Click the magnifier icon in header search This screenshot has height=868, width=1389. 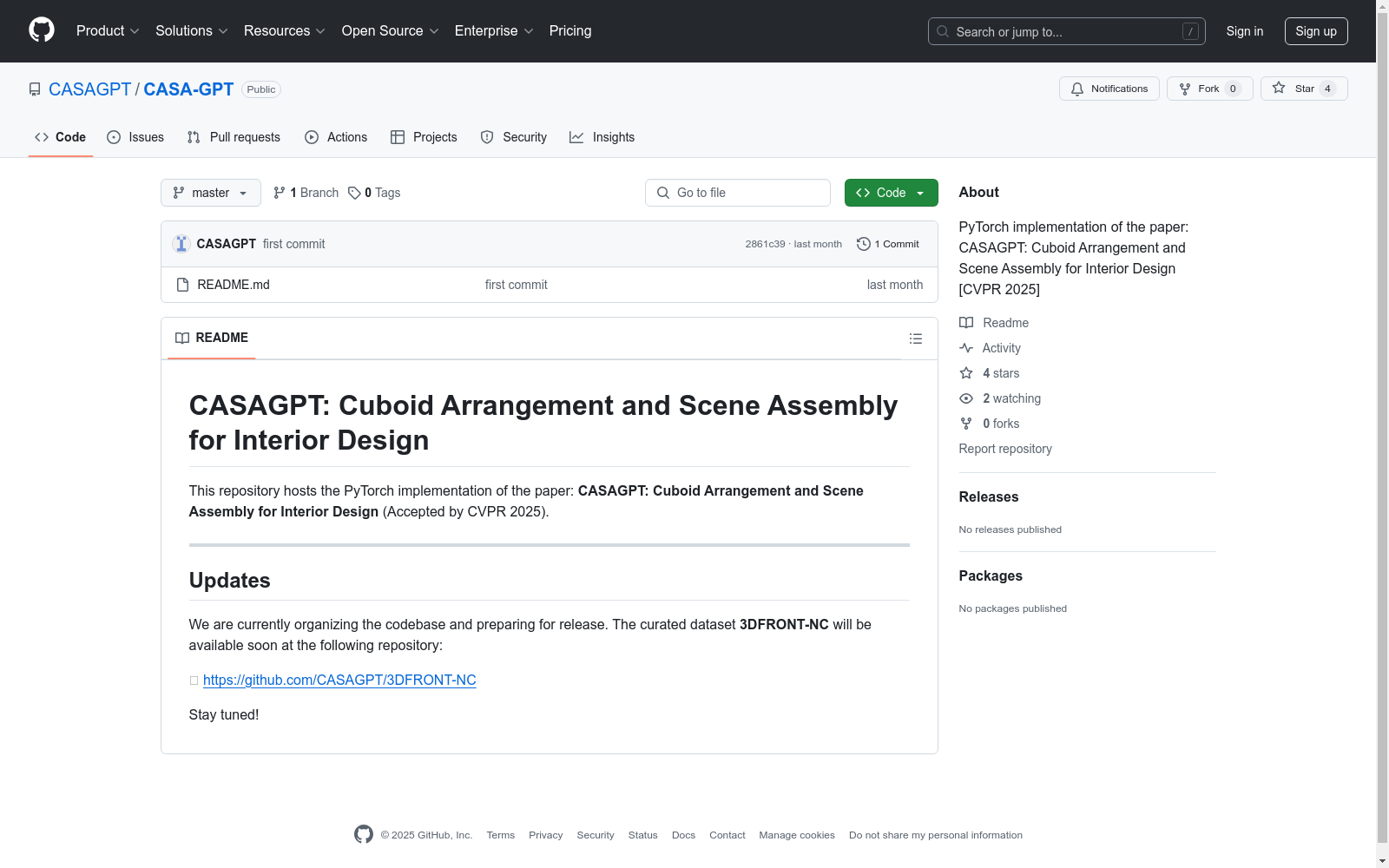(x=943, y=31)
